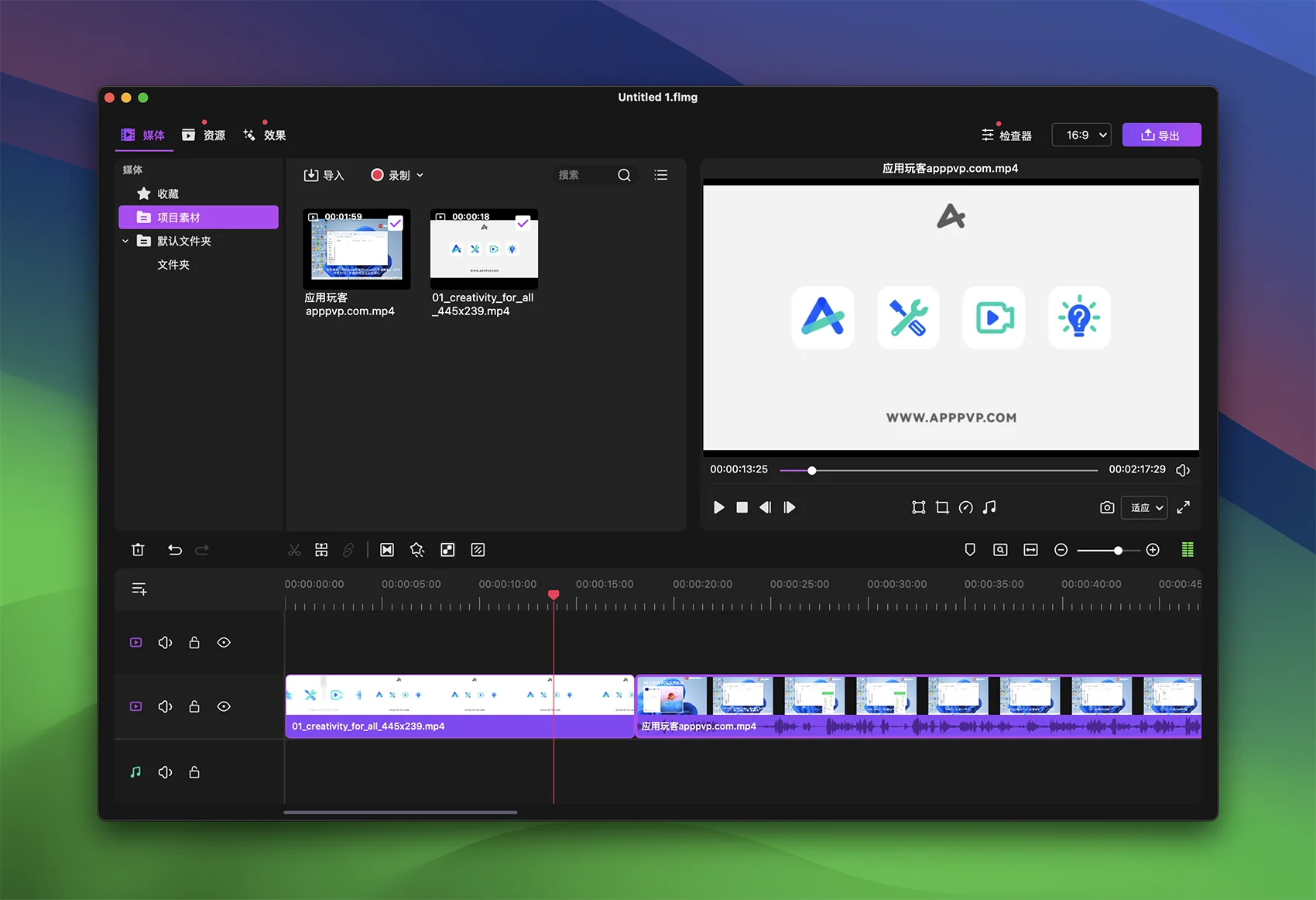Click the add track icon

coord(139,589)
